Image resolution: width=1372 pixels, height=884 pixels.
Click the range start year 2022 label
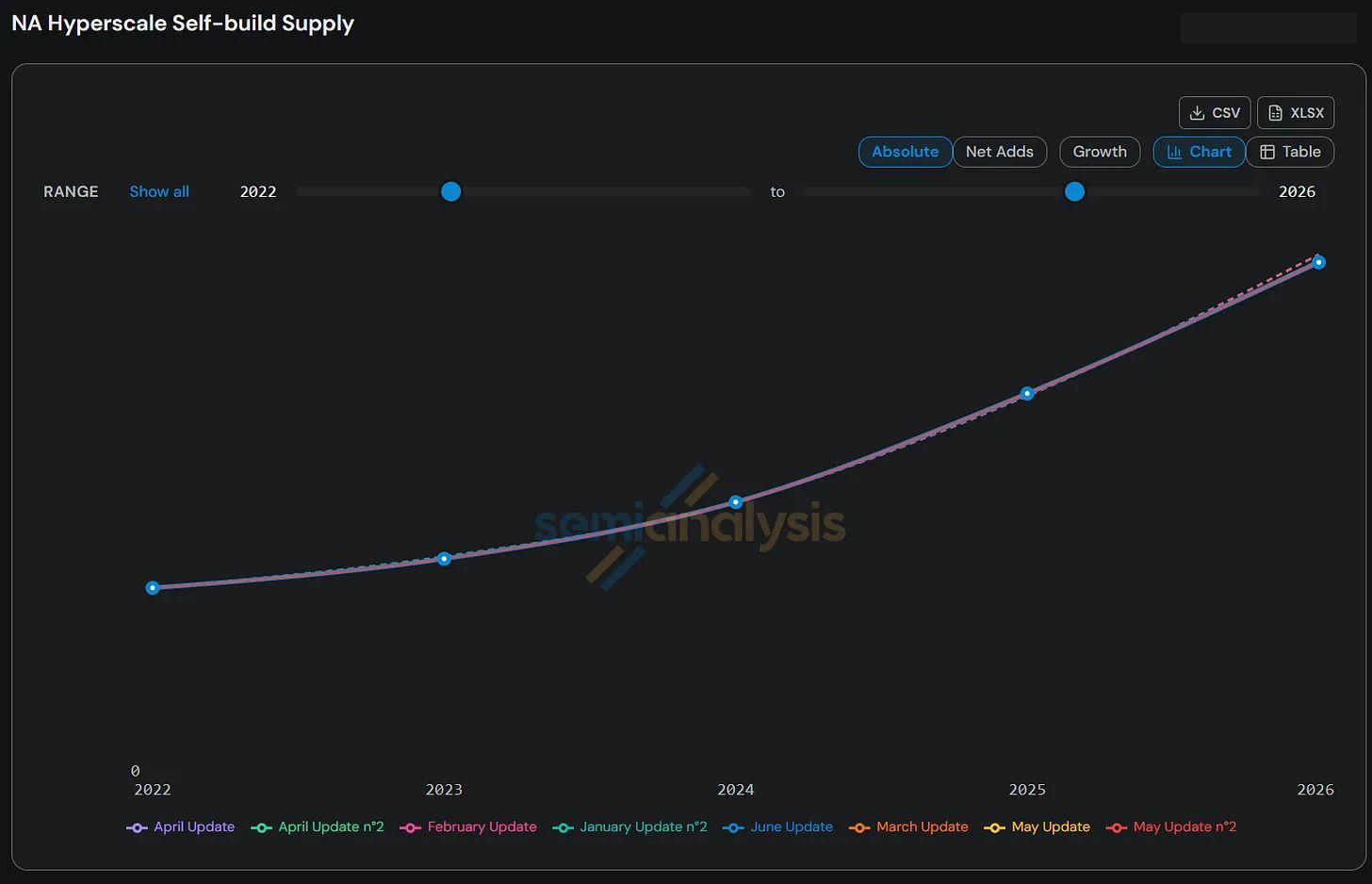[258, 191]
